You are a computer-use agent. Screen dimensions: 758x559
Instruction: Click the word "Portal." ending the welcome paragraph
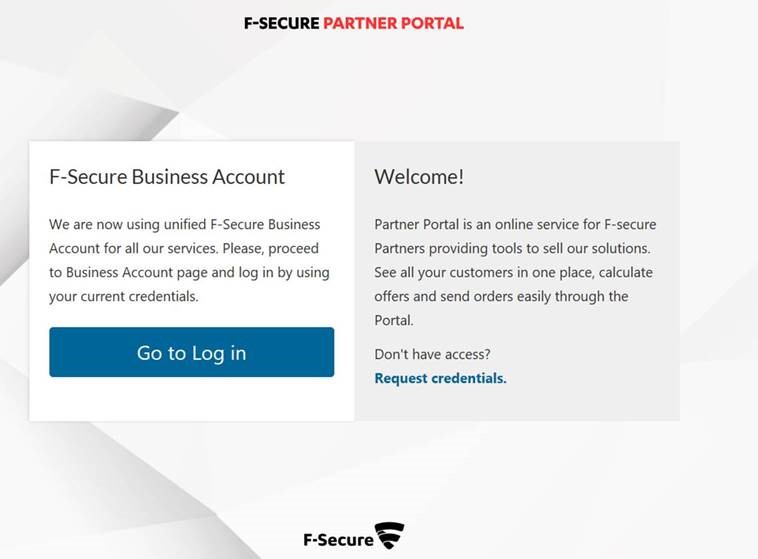coord(394,320)
